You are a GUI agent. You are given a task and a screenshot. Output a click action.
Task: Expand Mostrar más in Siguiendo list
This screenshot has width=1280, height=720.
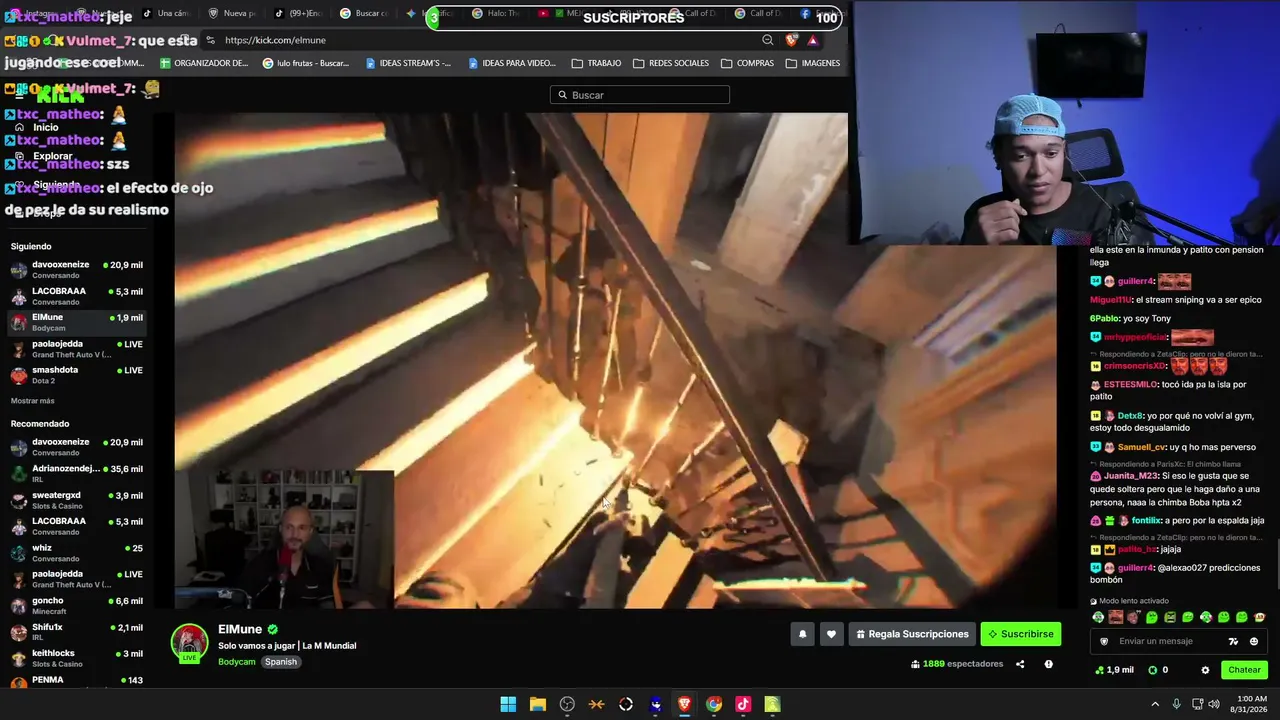[x=33, y=401]
